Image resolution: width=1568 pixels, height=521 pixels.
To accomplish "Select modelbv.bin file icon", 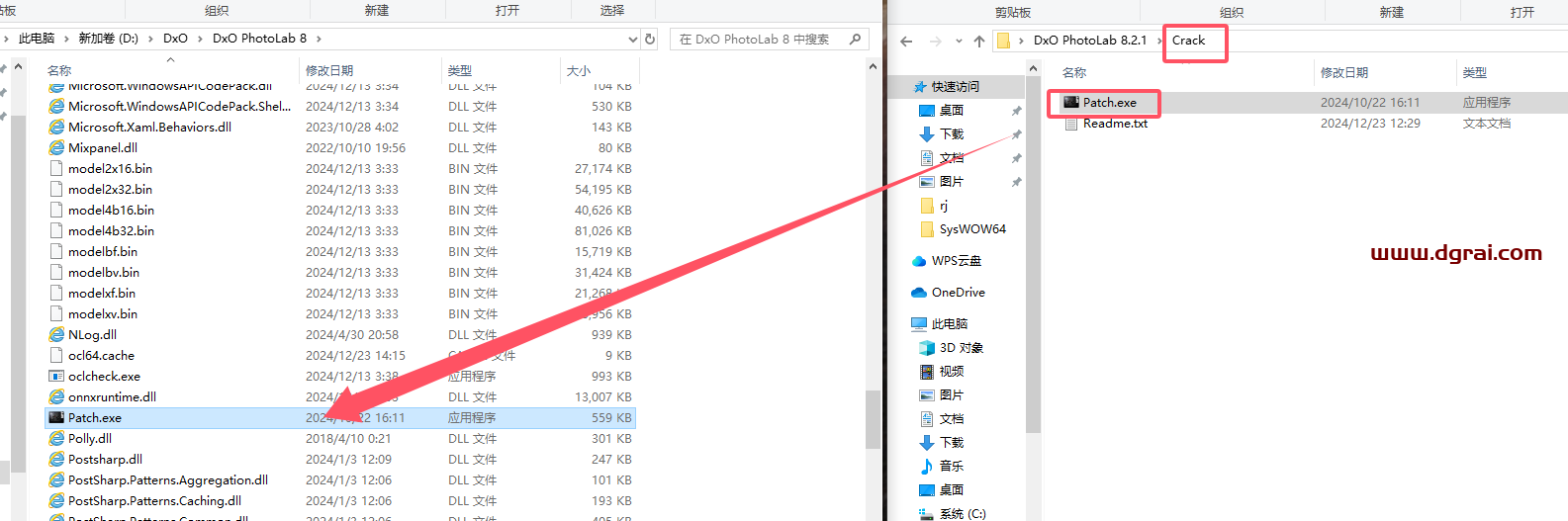I will tap(57, 272).
